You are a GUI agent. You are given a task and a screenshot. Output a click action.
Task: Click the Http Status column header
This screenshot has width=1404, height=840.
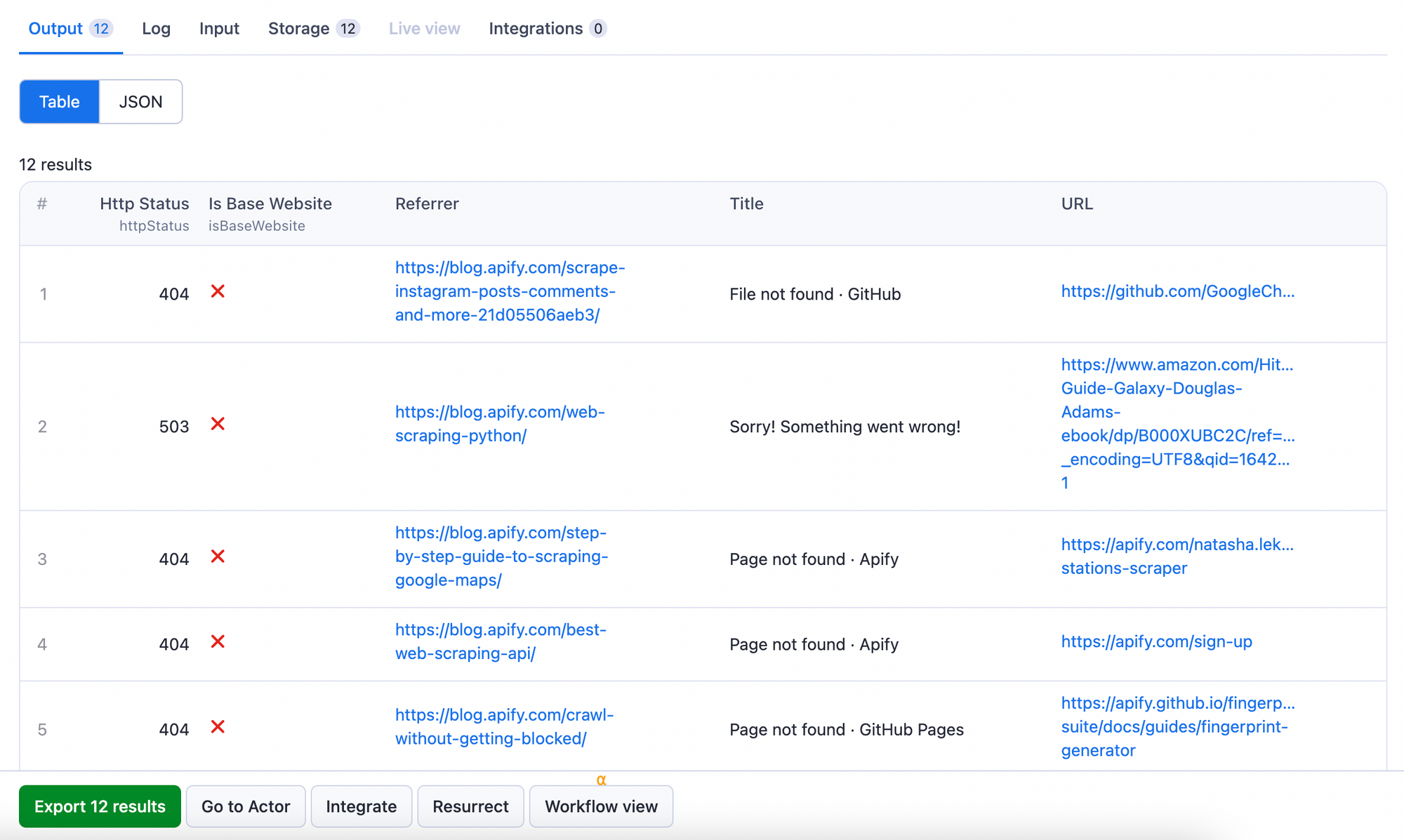[x=144, y=204]
